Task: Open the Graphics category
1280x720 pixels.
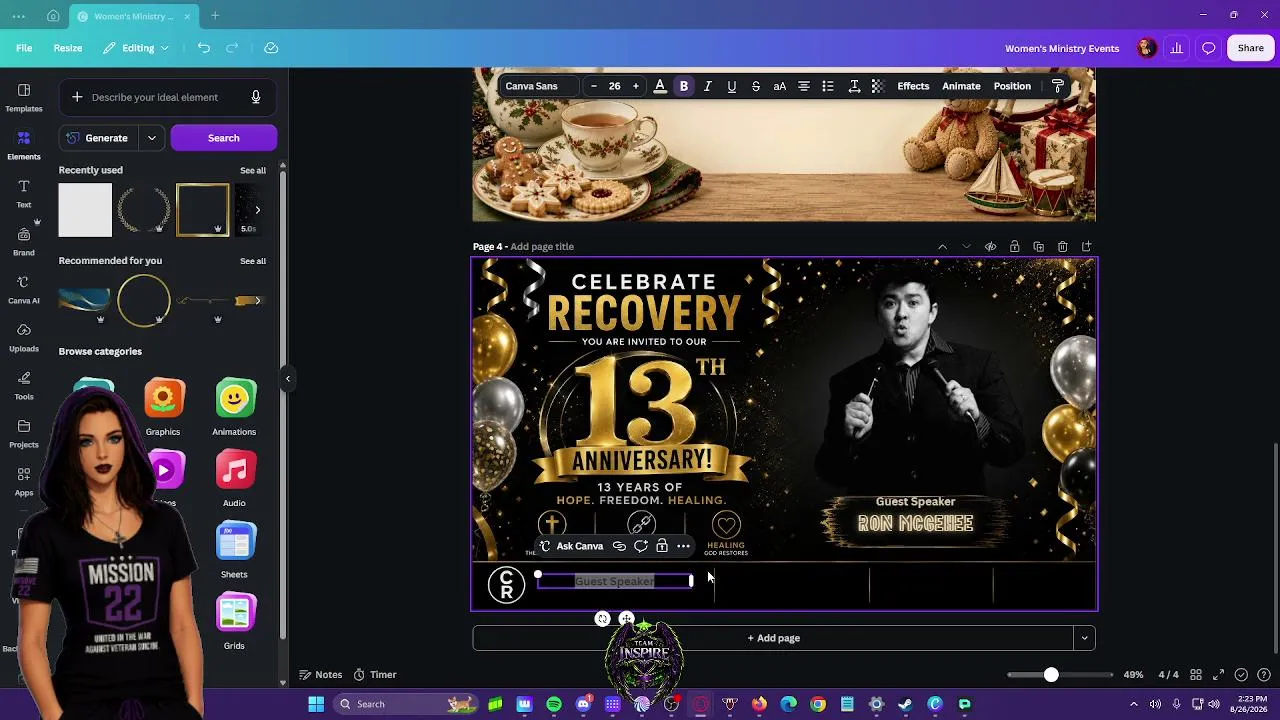Action: [x=164, y=407]
